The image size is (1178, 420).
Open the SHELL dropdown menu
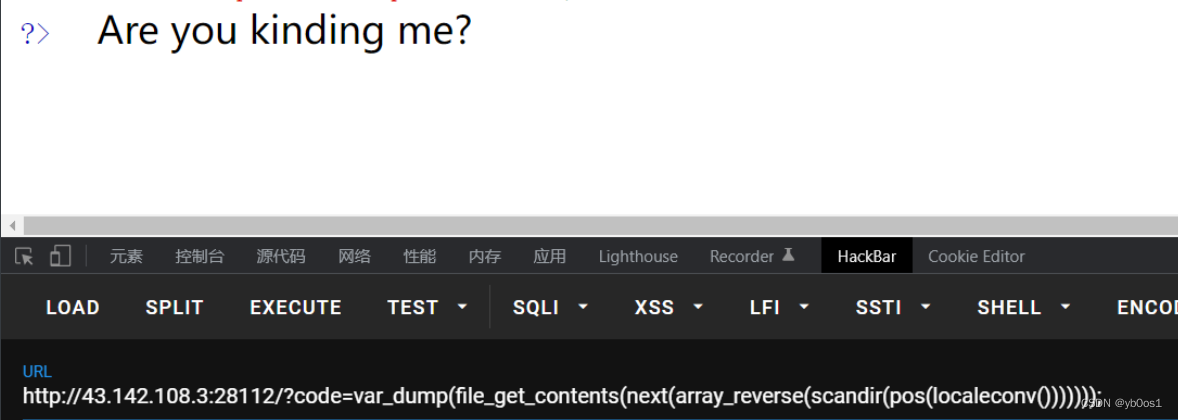[1024, 307]
